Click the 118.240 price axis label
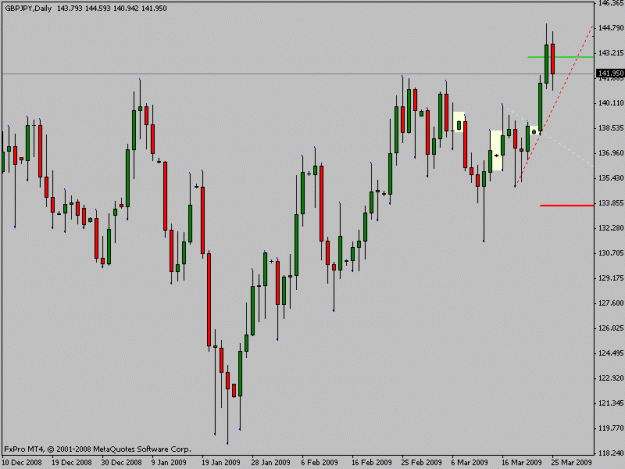The width and height of the screenshot is (625, 469). 611,453
